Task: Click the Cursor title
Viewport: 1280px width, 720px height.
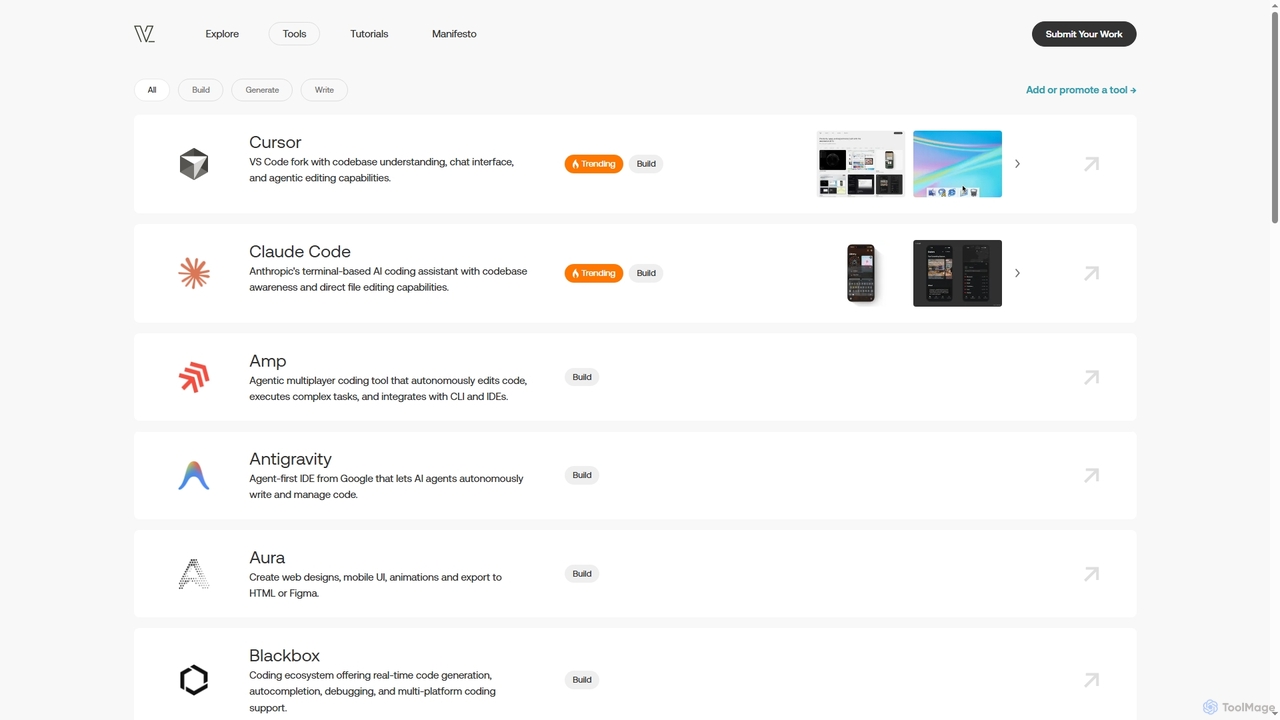Action: [x=275, y=143]
